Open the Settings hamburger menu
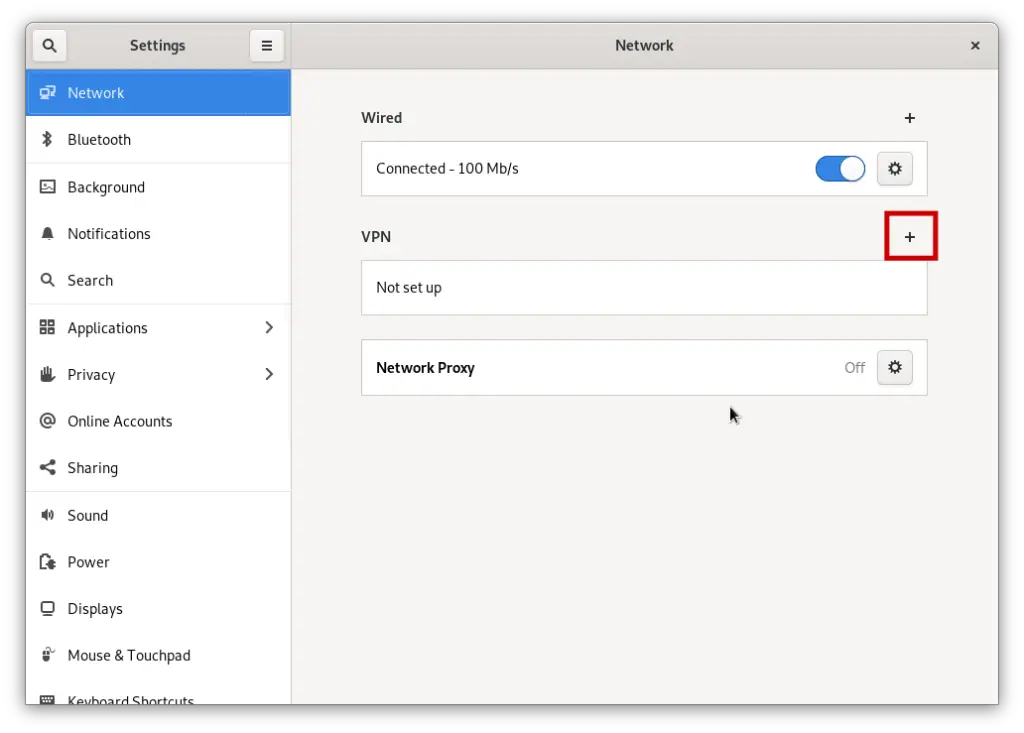Image resolution: width=1024 pixels, height=733 pixels. point(266,46)
